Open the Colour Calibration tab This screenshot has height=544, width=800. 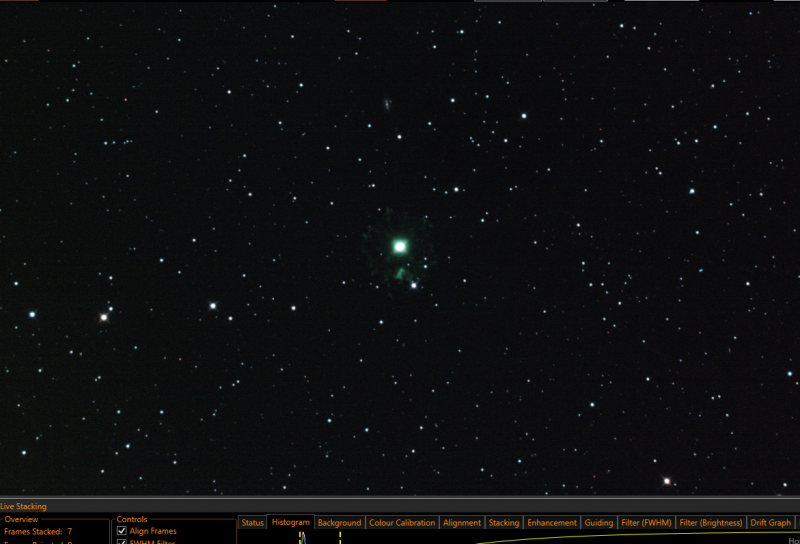[402, 523]
